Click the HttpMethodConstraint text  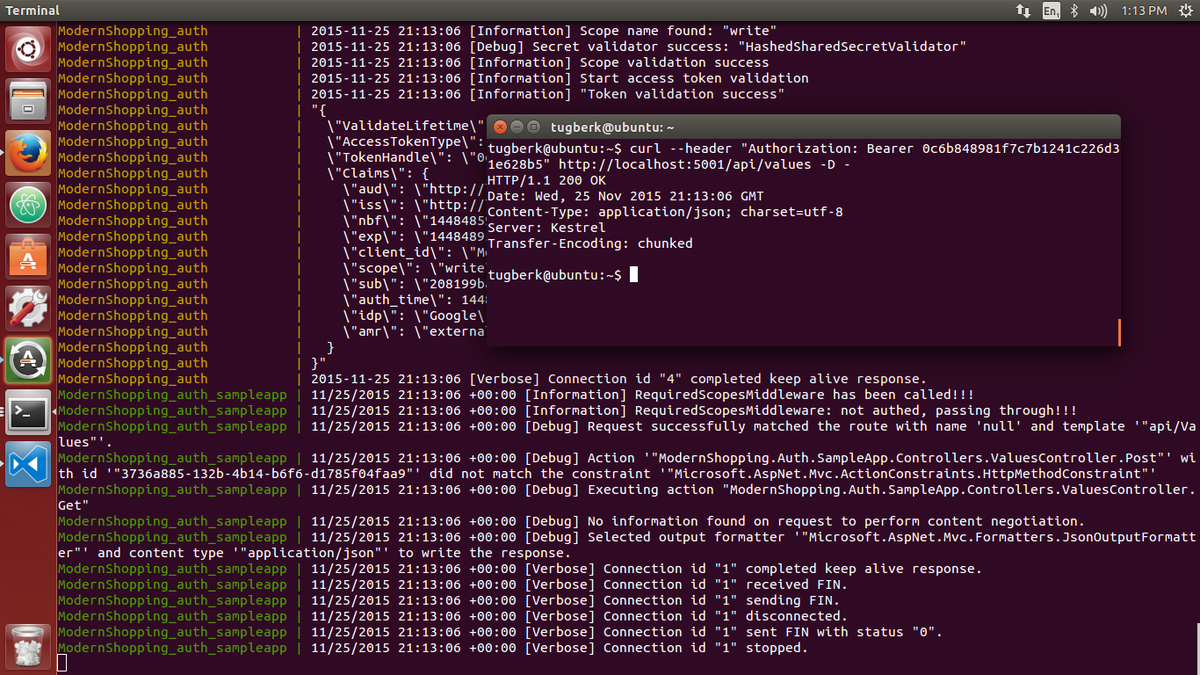pyautogui.click(x=909, y=474)
